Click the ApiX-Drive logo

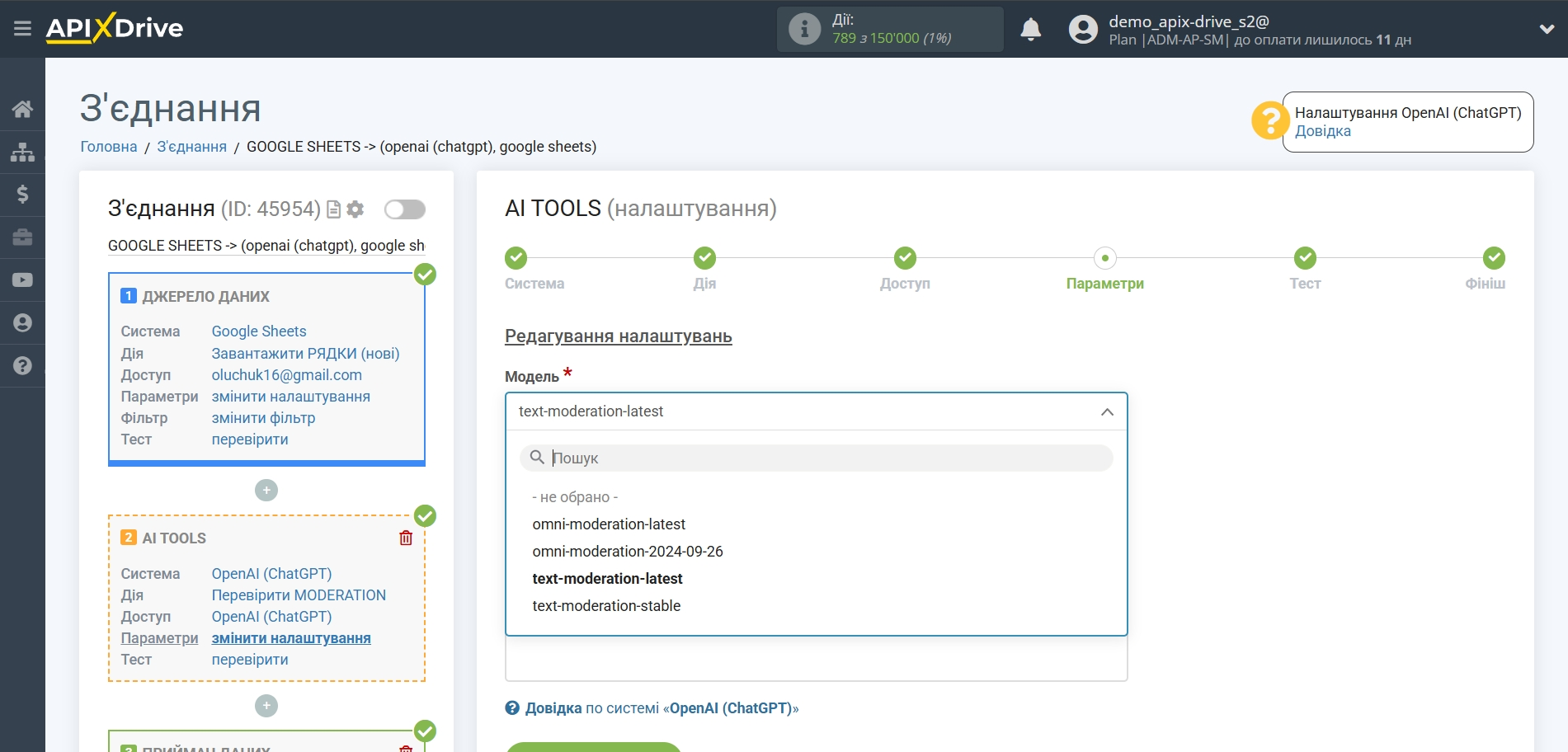(115, 28)
